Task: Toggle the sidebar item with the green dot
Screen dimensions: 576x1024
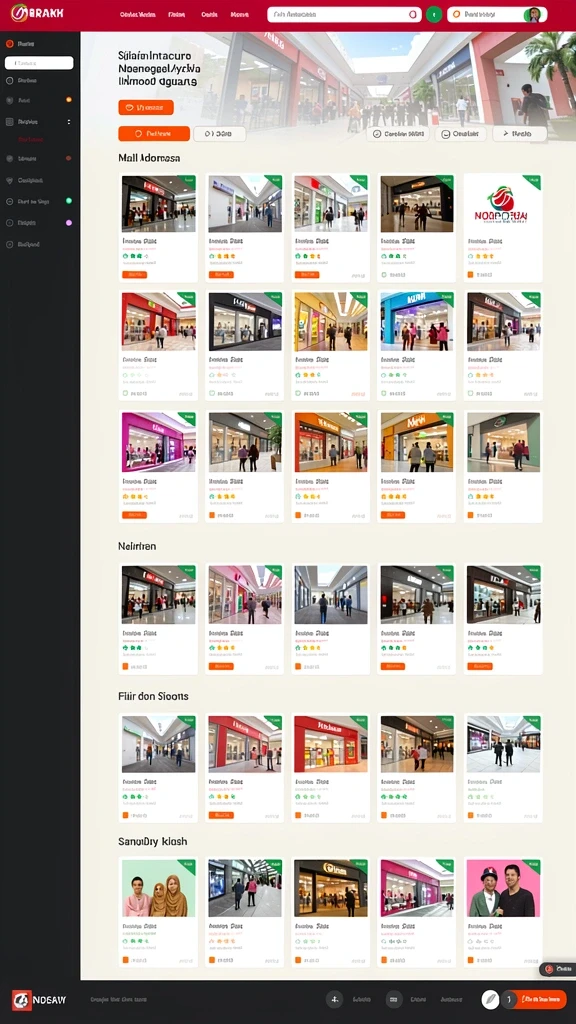Action: point(39,201)
